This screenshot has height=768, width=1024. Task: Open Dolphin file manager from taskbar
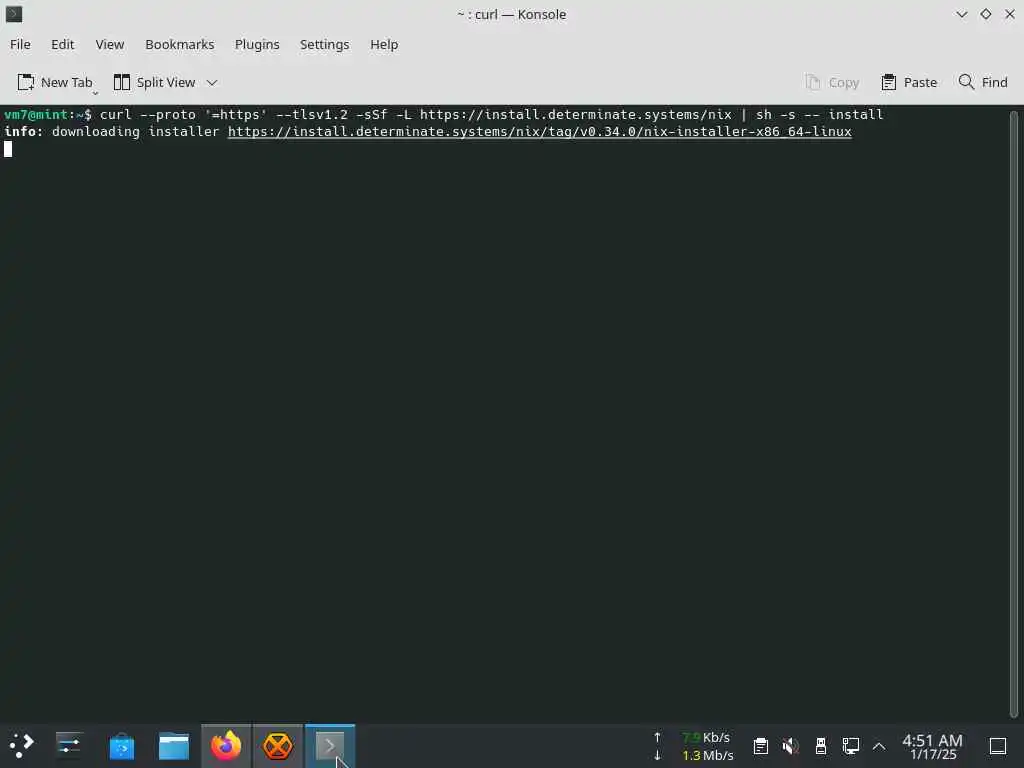[x=174, y=746]
